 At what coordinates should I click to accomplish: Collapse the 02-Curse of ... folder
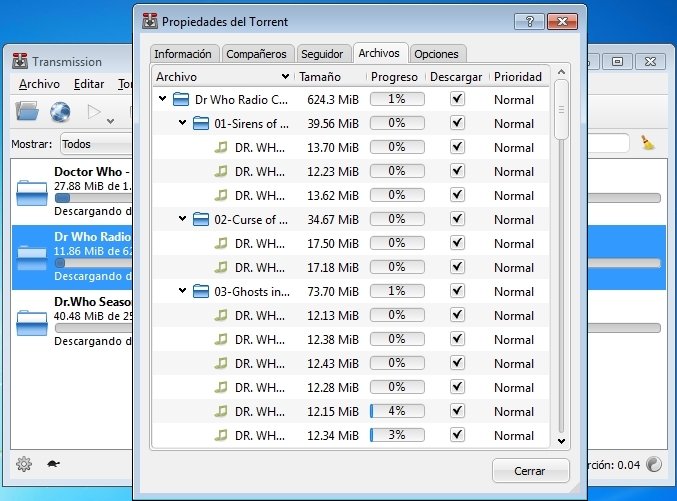click(x=183, y=219)
